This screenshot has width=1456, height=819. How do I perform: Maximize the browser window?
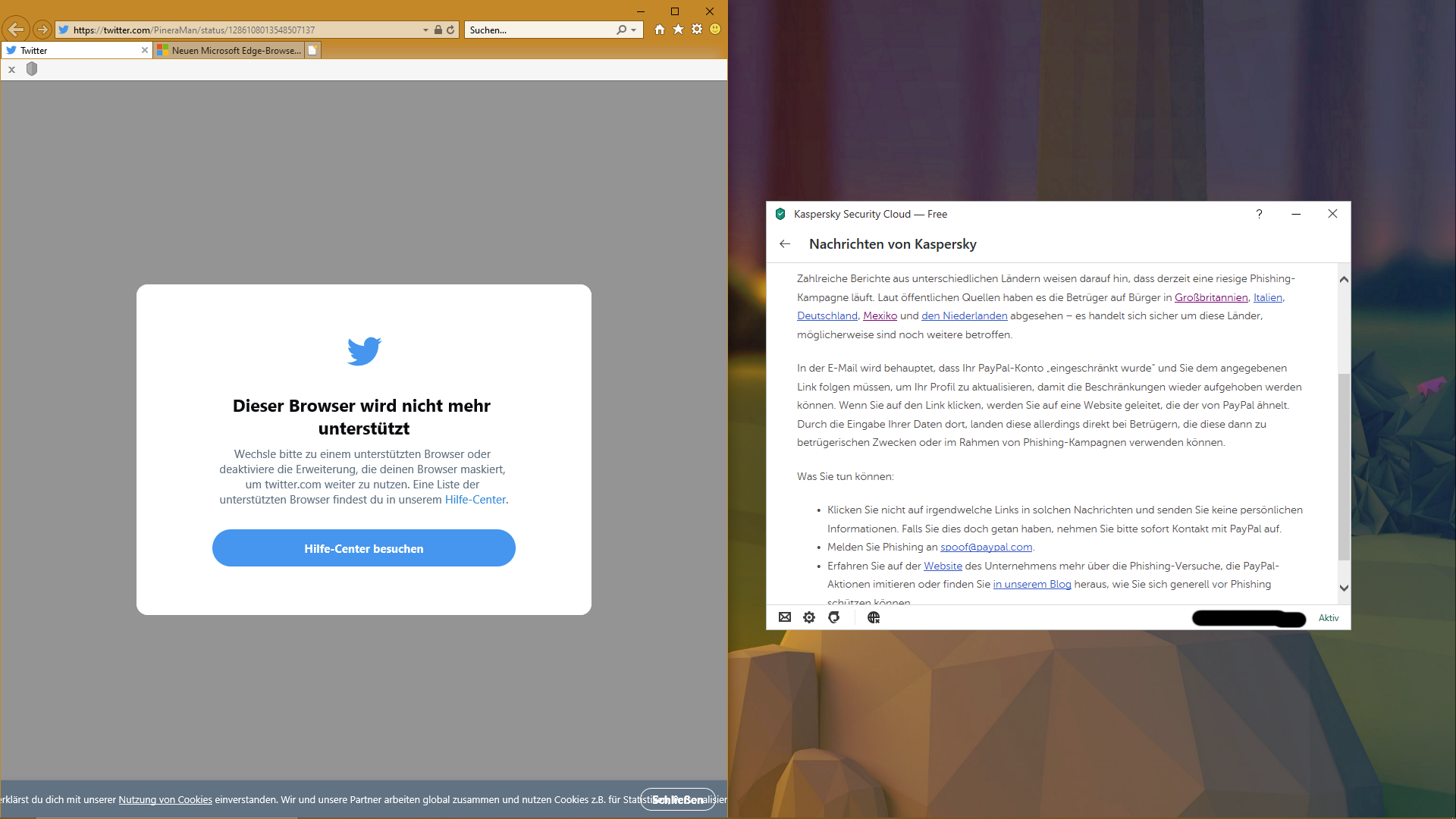coord(675,11)
